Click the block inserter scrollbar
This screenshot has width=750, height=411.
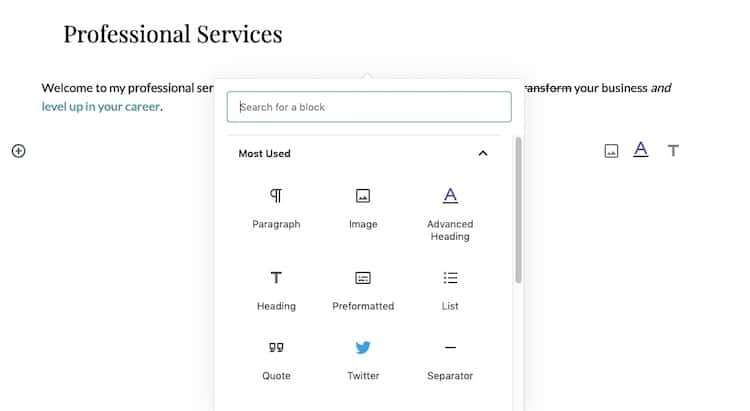(x=518, y=210)
